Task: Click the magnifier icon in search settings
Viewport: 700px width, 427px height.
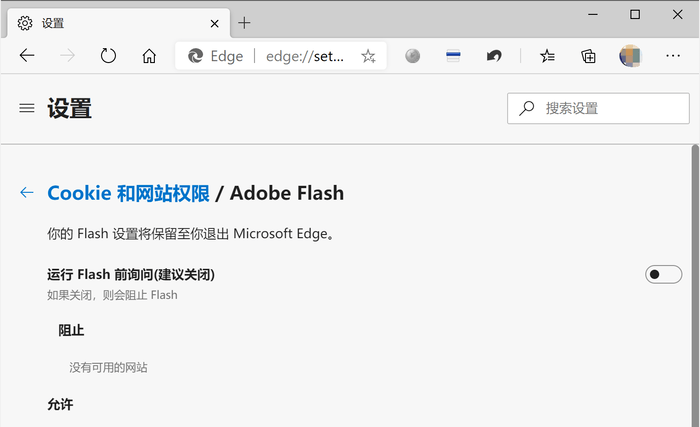Action: (527, 108)
